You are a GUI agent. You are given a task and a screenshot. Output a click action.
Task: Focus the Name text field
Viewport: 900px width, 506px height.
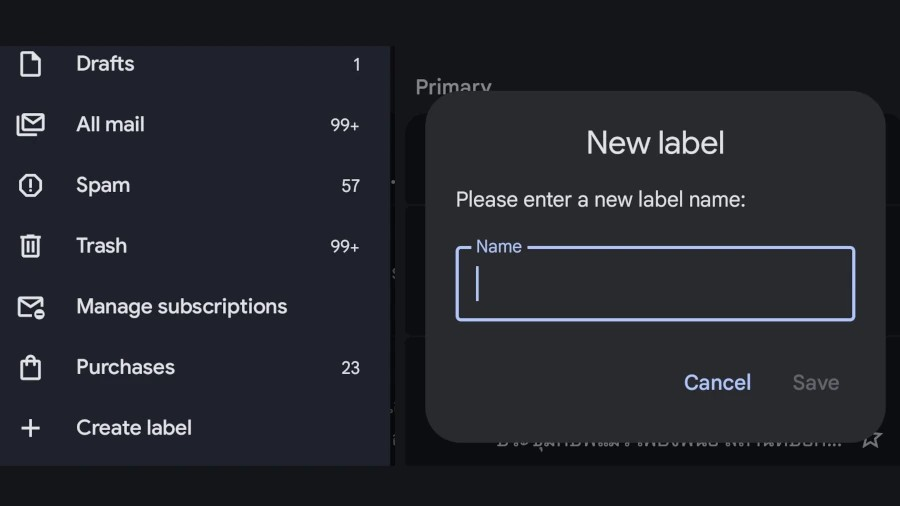click(655, 285)
